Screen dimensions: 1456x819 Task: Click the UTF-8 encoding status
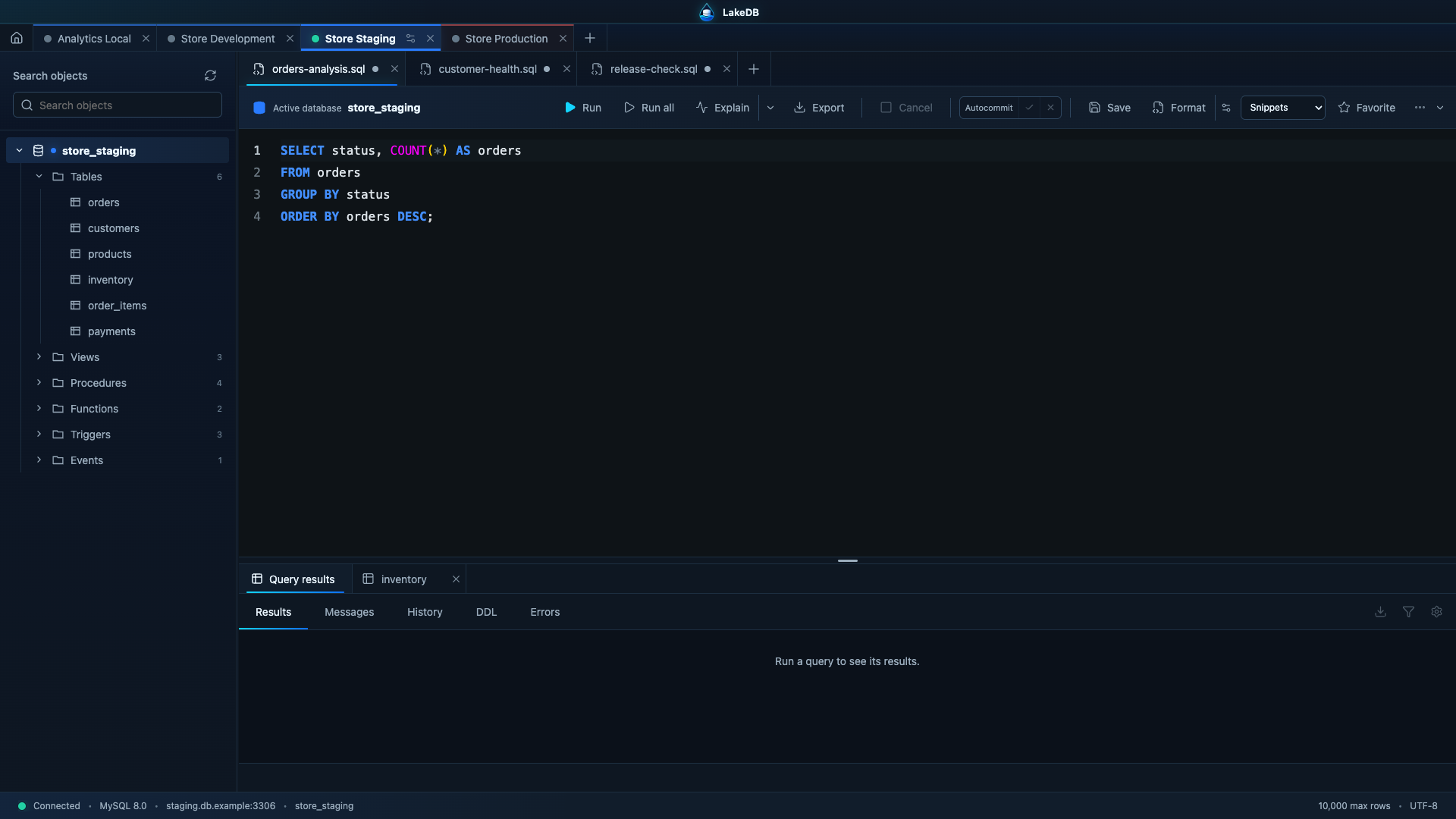pyautogui.click(x=1423, y=806)
